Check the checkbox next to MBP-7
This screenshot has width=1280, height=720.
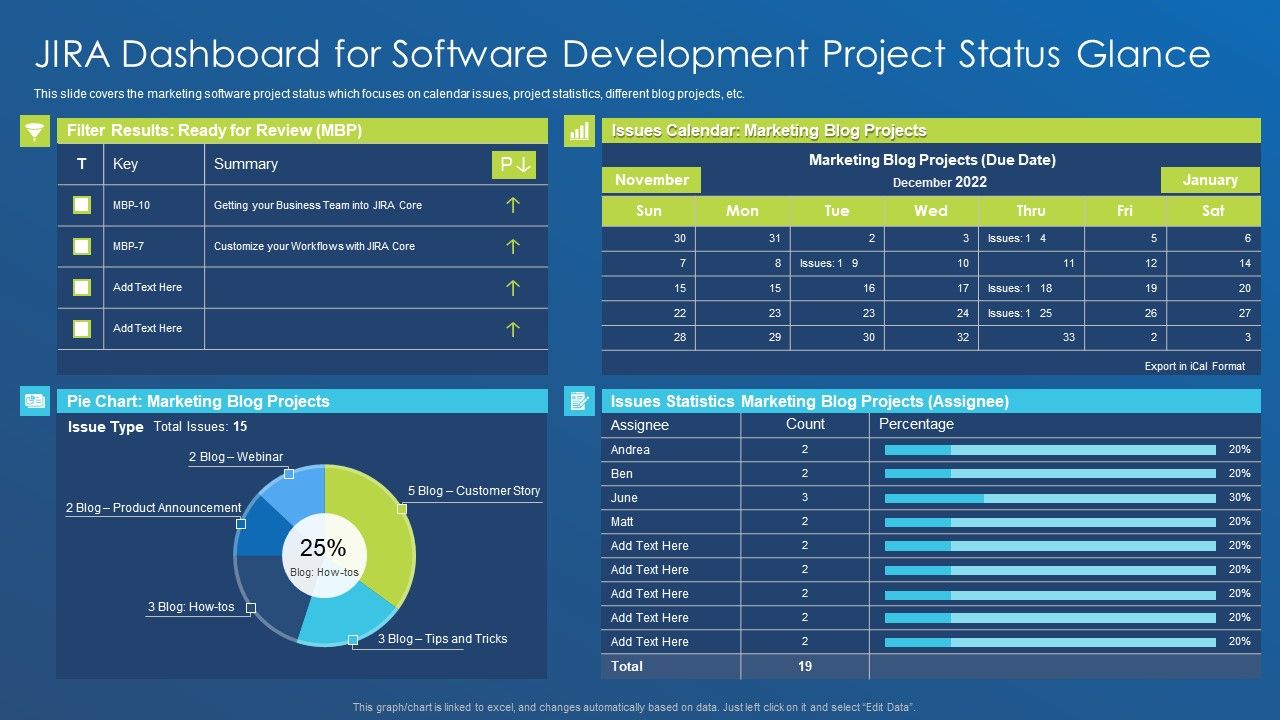pyautogui.click(x=80, y=245)
